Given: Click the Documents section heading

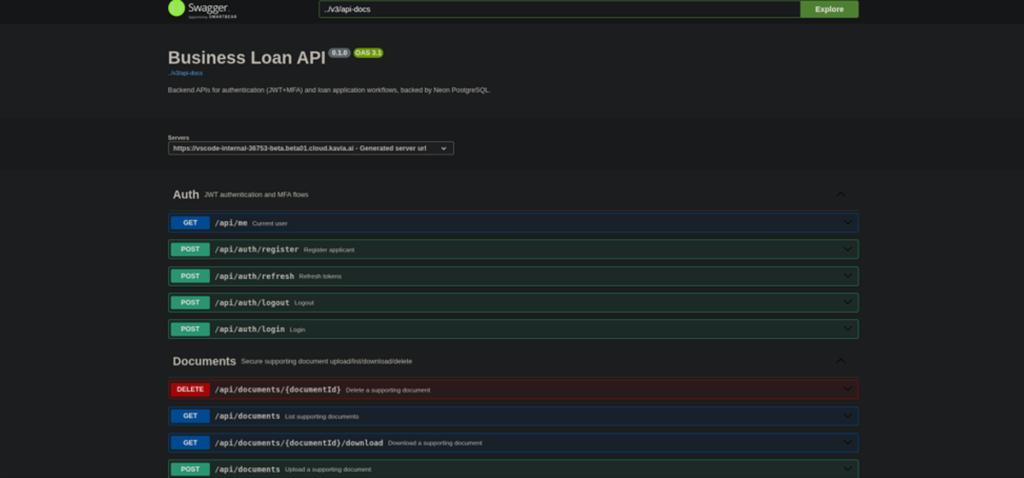Looking at the screenshot, I should point(204,361).
